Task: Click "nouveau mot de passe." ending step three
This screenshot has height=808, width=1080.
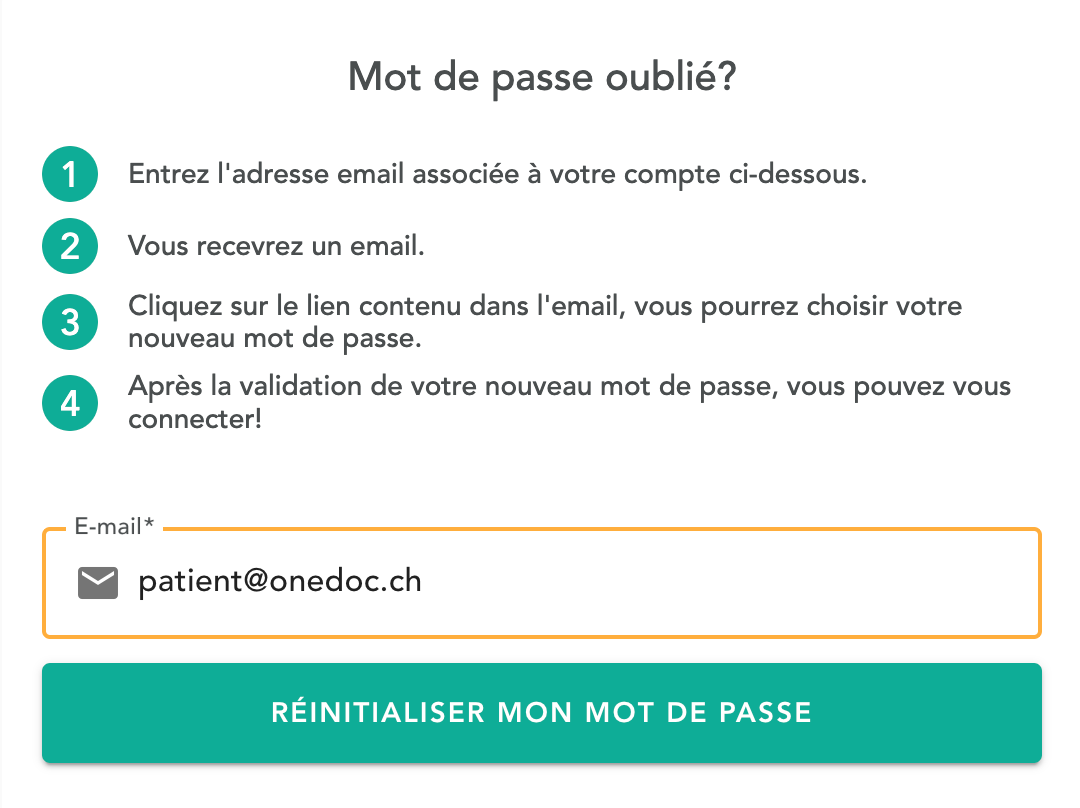Action: point(275,339)
